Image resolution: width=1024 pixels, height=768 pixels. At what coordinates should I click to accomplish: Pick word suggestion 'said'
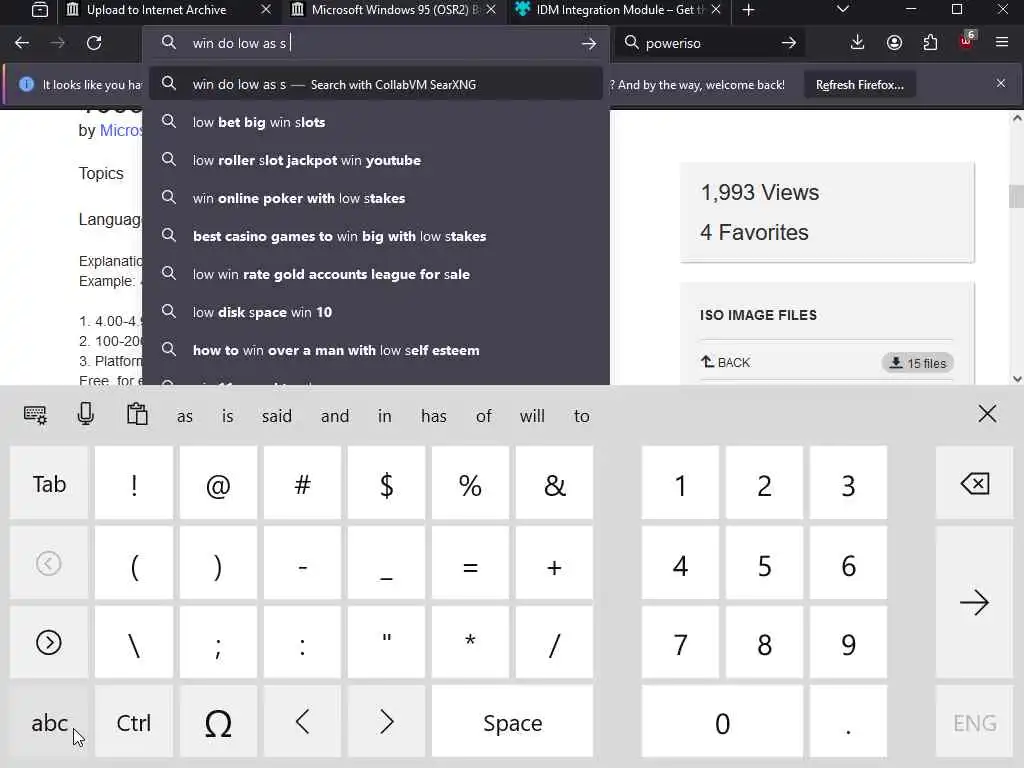277,416
